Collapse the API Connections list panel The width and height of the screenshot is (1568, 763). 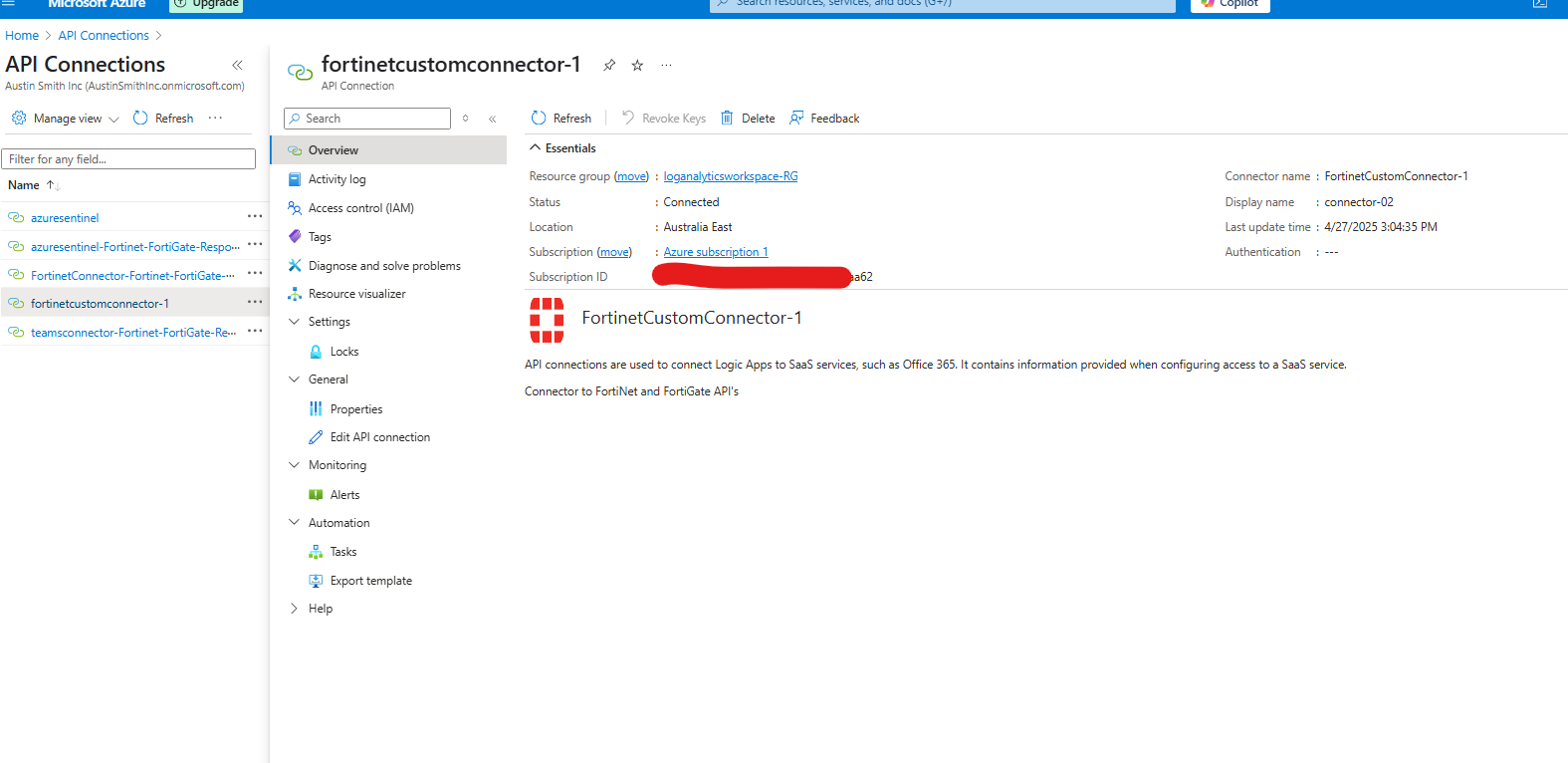click(237, 65)
